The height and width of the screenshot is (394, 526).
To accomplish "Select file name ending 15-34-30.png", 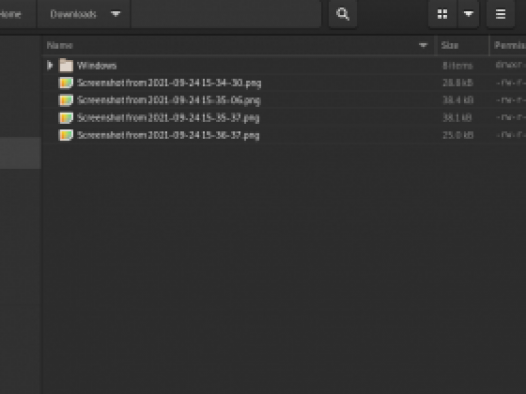I will click(169, 83).
